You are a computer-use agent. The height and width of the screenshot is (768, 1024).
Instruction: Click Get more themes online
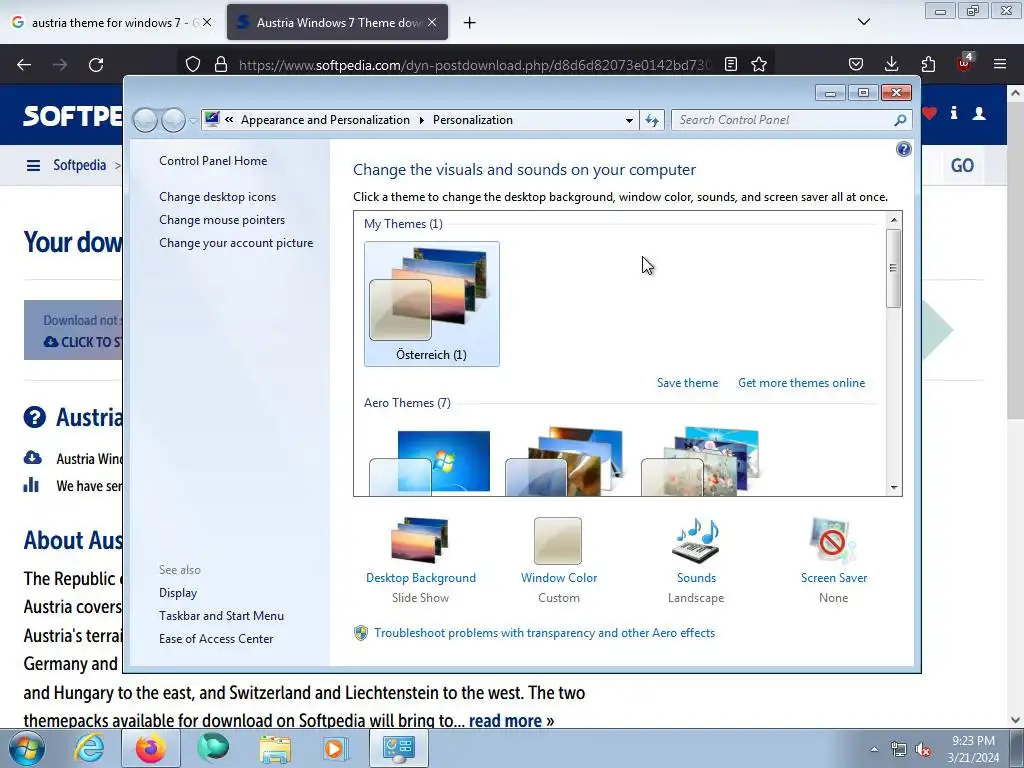click(801, 383)
